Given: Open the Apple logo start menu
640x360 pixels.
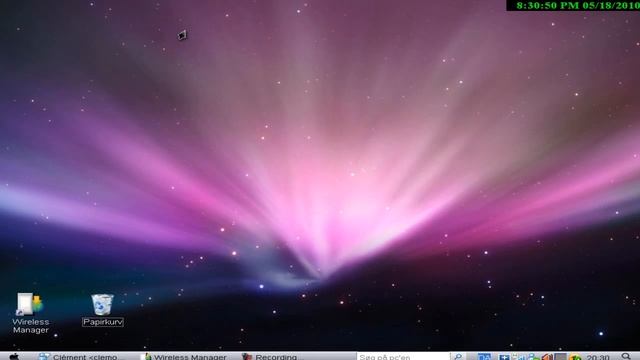Looking at the screenshot, I should 14,357.
